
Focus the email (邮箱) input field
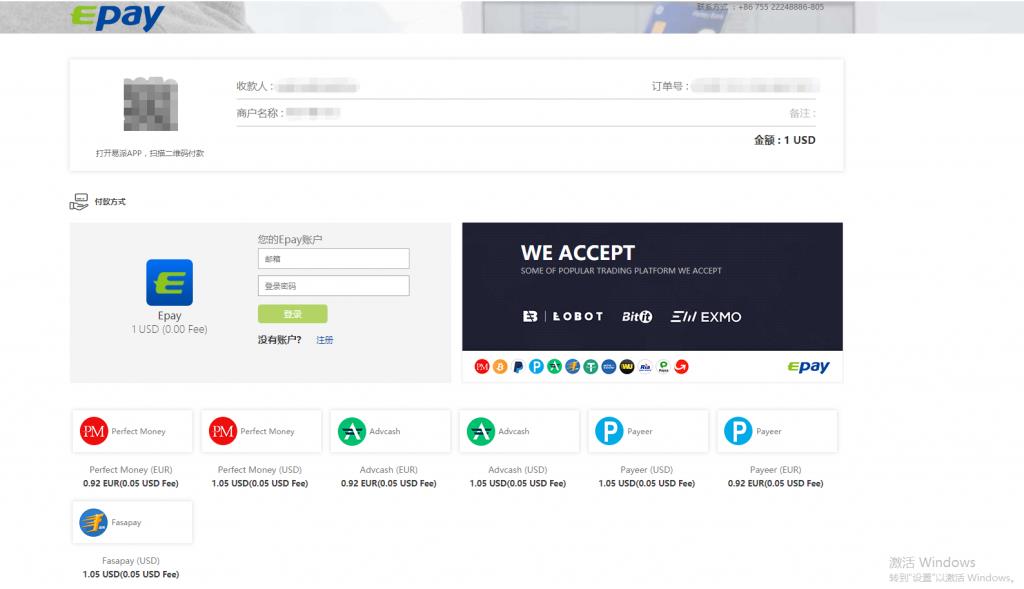coord(333,259)
